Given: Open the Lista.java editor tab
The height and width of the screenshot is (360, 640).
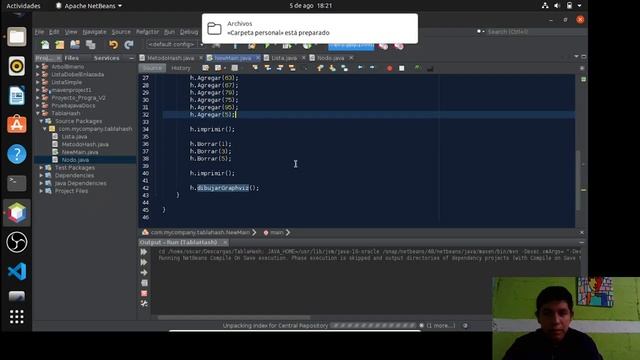Looking at the screenshot, I should click(284, 58).
